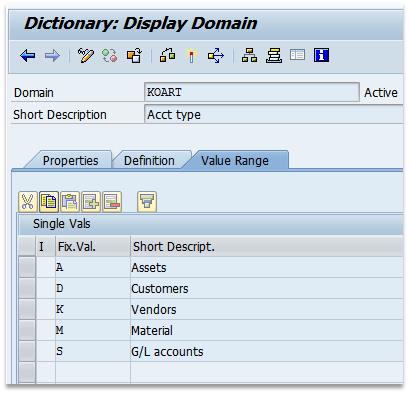Click fixed value S cell
The height and width of the screenshot is (394, 409).
coord(93,351)
